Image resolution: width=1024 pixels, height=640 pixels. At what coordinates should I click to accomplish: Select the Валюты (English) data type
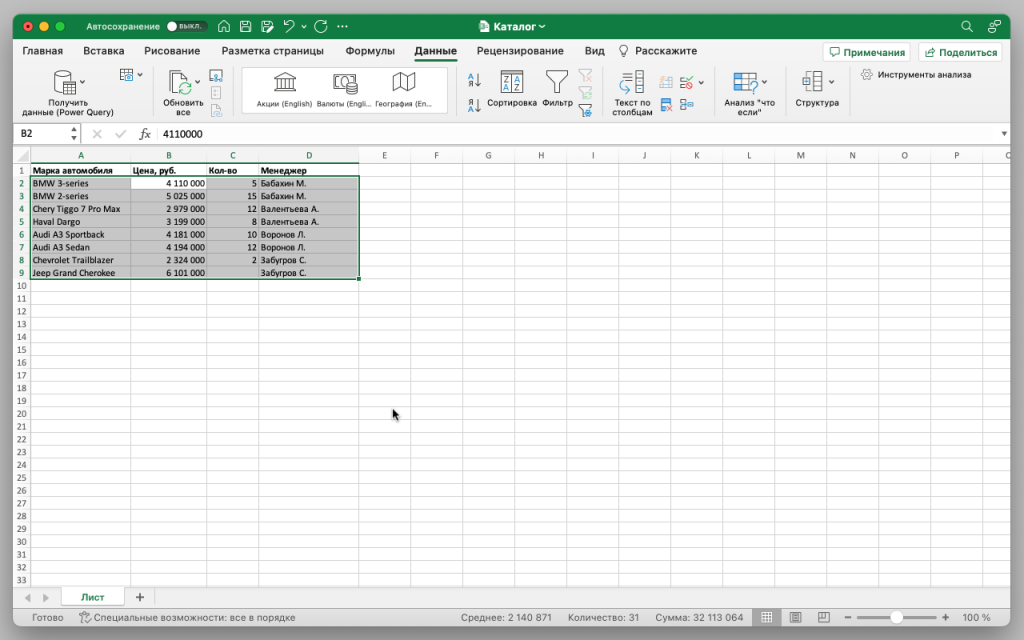pyautogui.click(x=344, y=90)
